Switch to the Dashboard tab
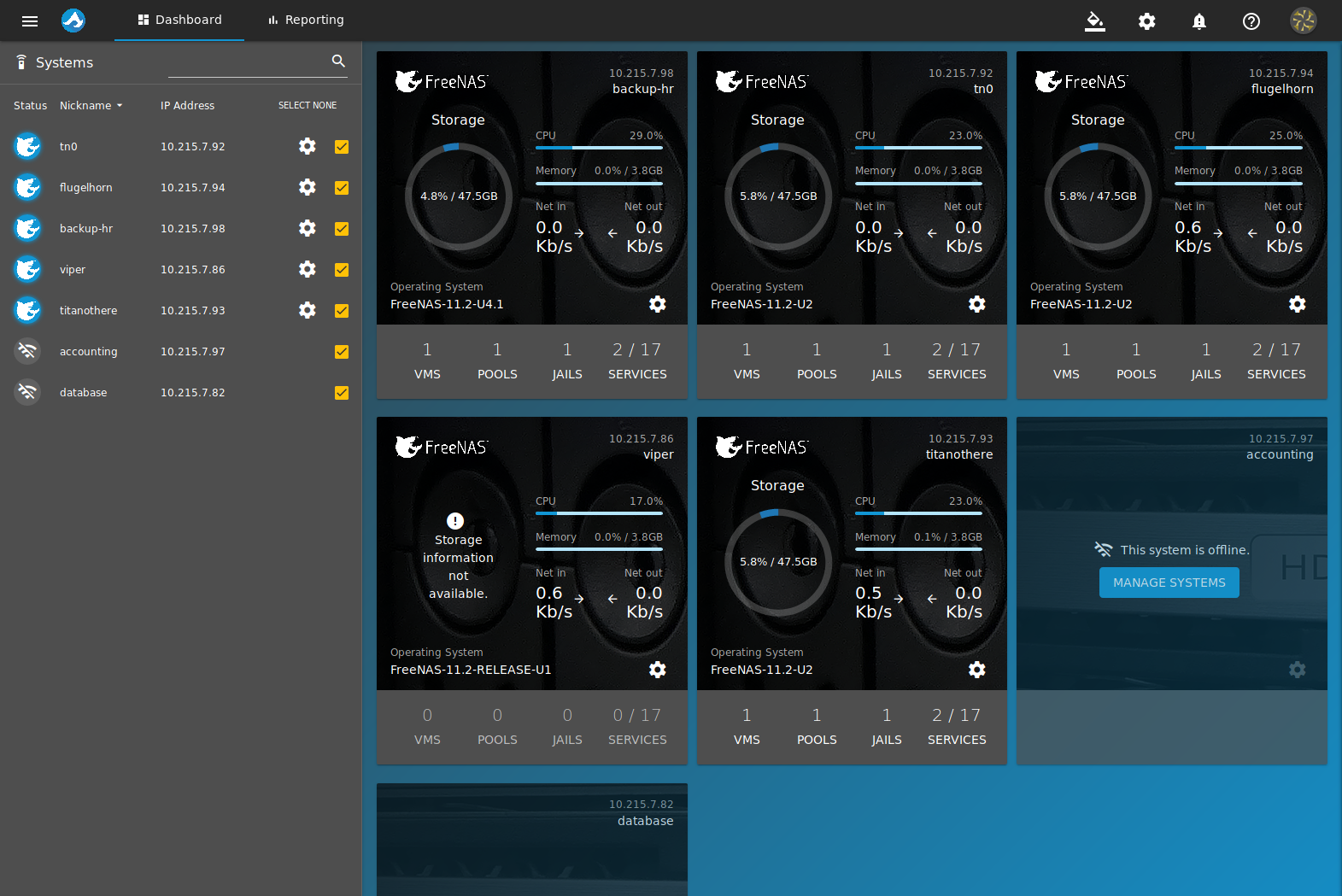 [179, 20]
